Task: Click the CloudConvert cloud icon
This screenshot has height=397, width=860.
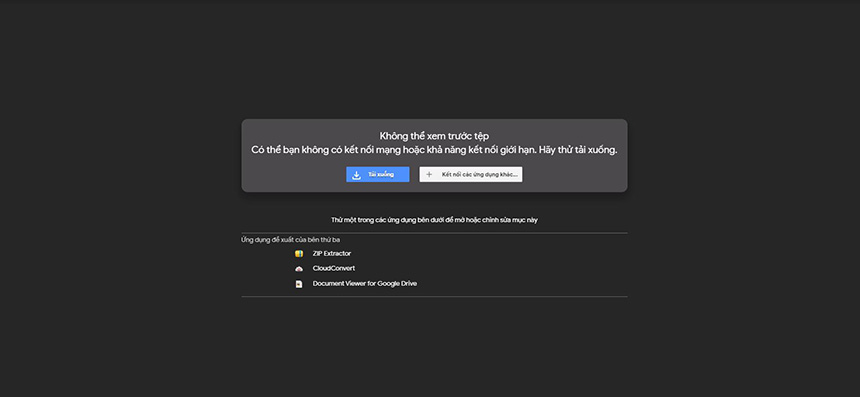Action: coord(299,269)
